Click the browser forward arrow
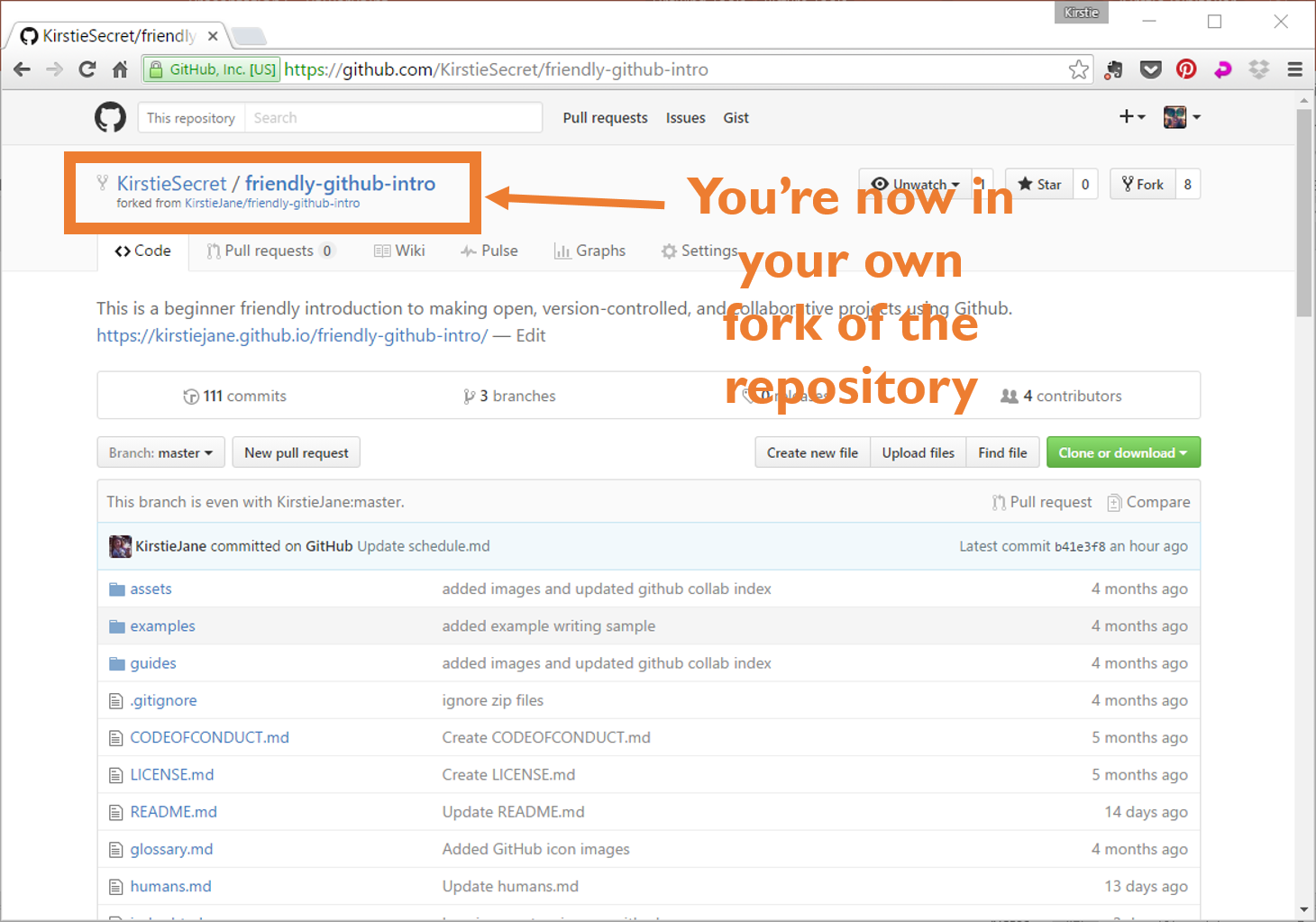Screen dimensions: 1316x922 click(55, 69)
